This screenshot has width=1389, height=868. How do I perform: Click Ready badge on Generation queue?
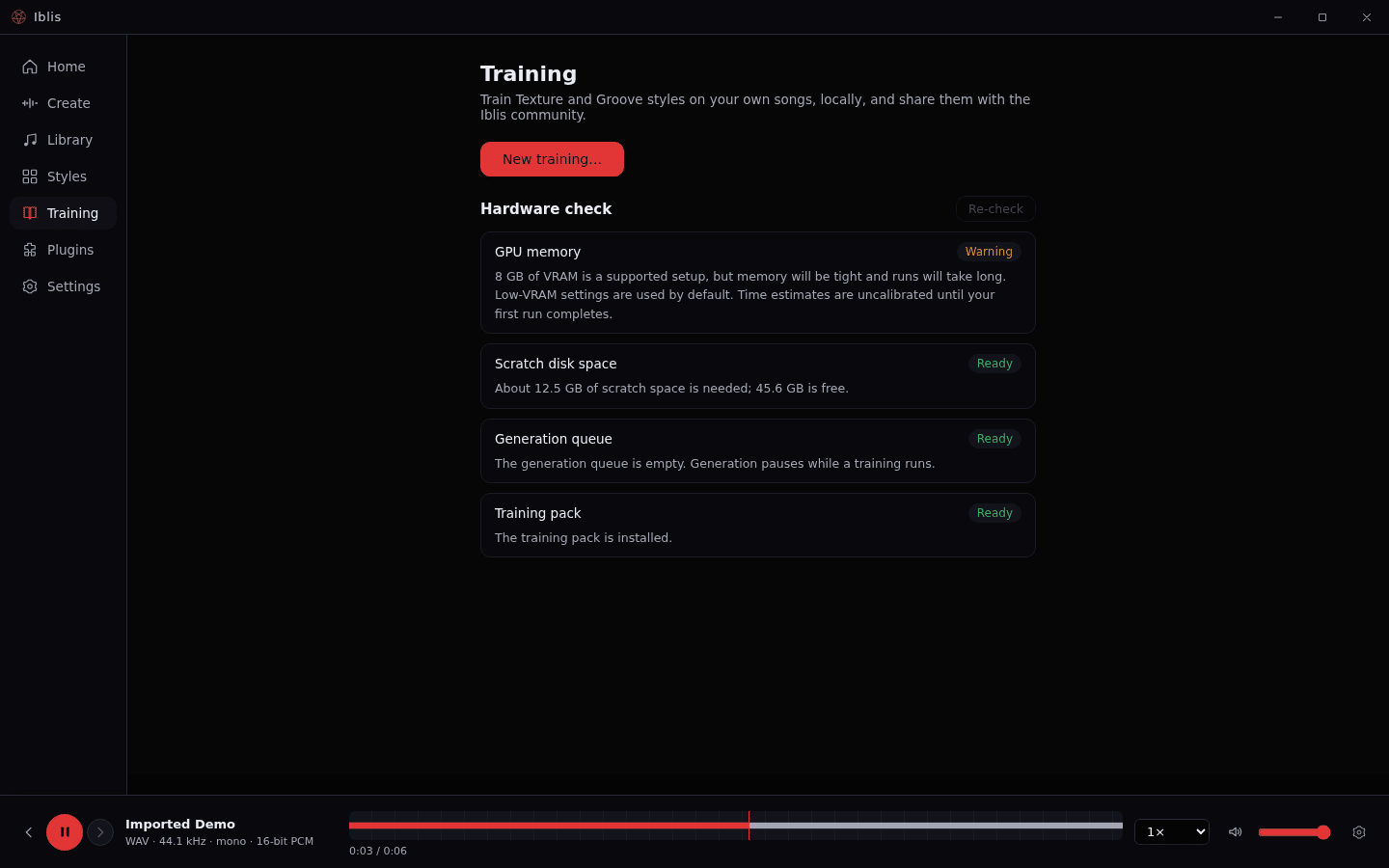(x=994, y=439)
